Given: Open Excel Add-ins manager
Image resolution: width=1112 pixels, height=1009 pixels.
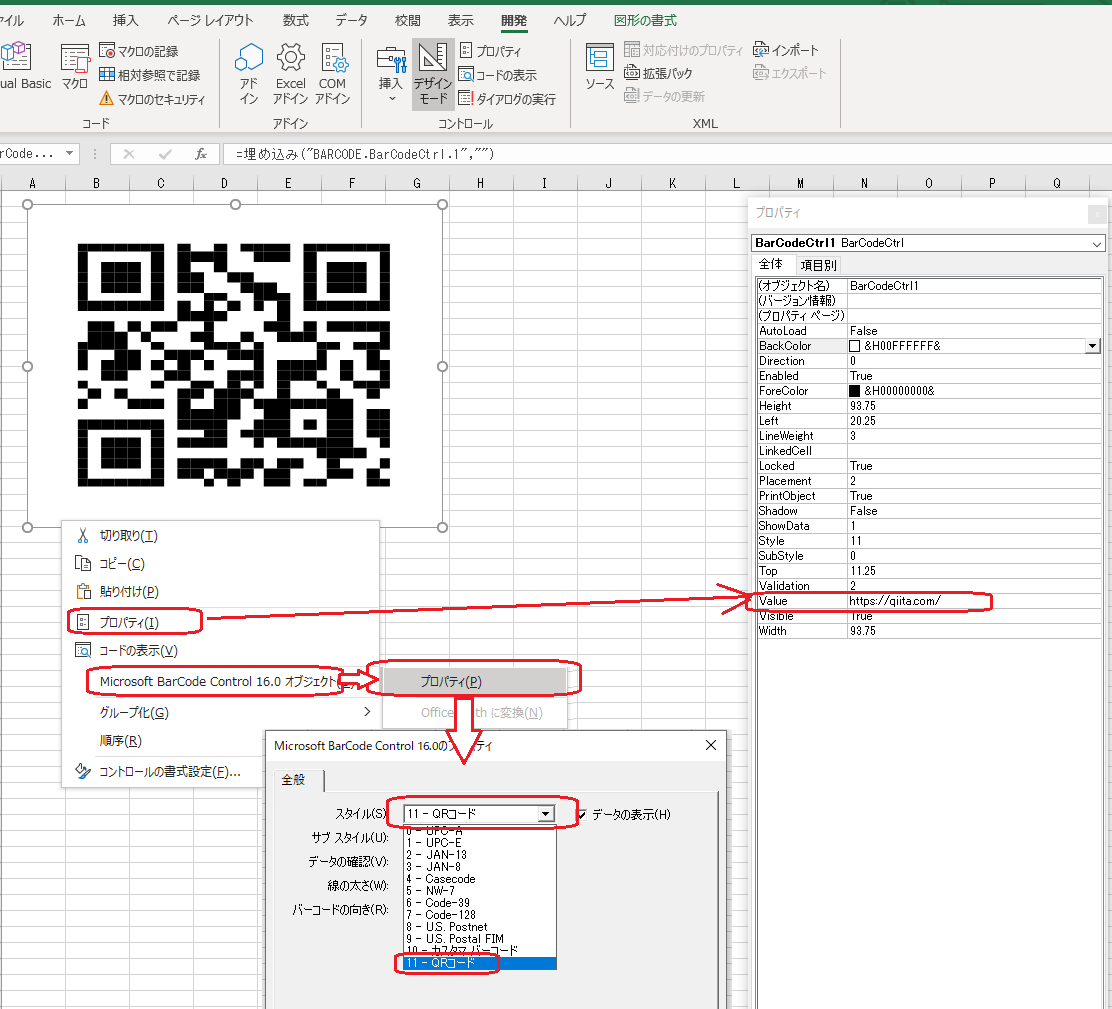Looking at the screenshot, I should click(x=291, y=74).
